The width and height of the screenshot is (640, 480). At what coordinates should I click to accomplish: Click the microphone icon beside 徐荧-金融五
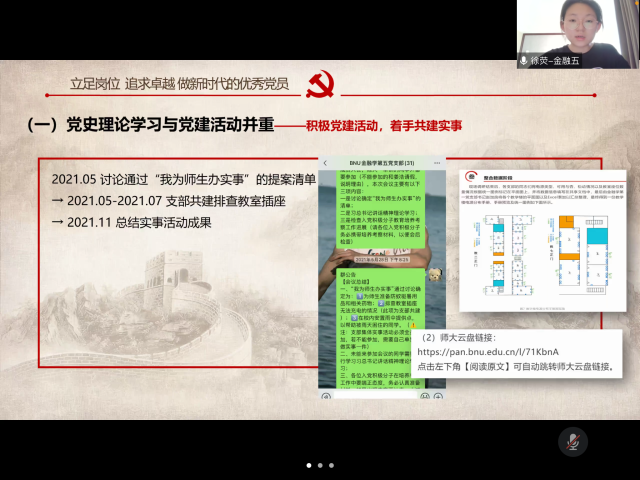pos(524,61)
